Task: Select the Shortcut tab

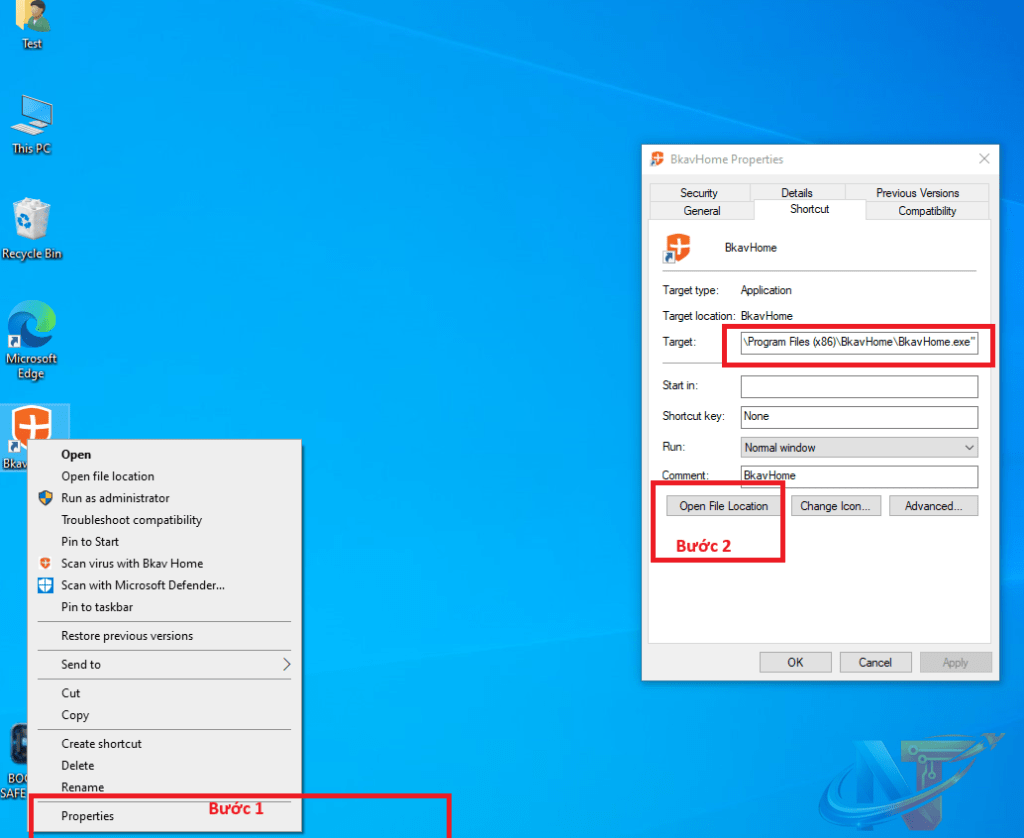Action: pyautogui.click(x=810, y=209)
